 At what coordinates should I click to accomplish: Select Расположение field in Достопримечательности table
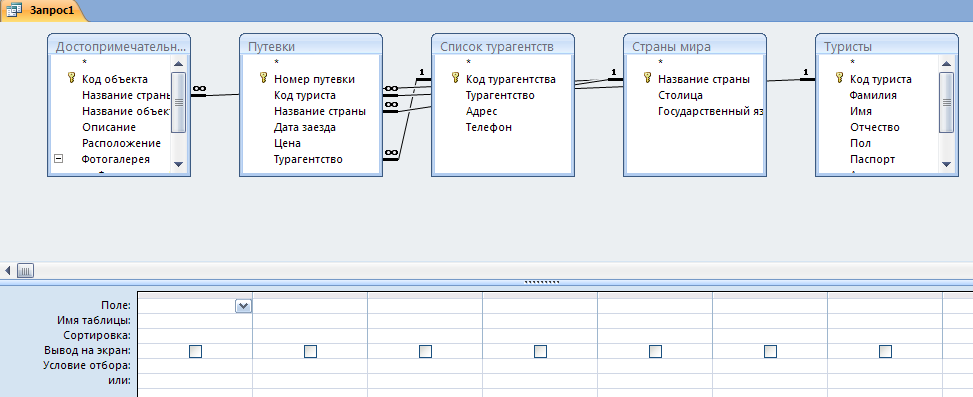(x=121, y=143)
